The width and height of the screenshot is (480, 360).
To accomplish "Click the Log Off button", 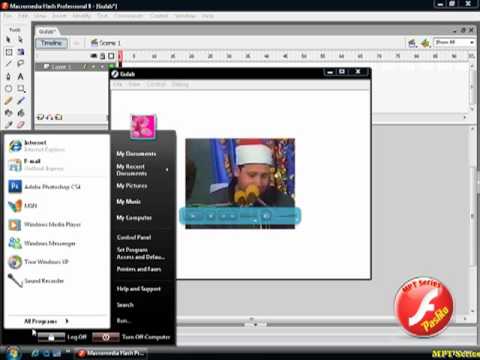I will pos(62,337).
